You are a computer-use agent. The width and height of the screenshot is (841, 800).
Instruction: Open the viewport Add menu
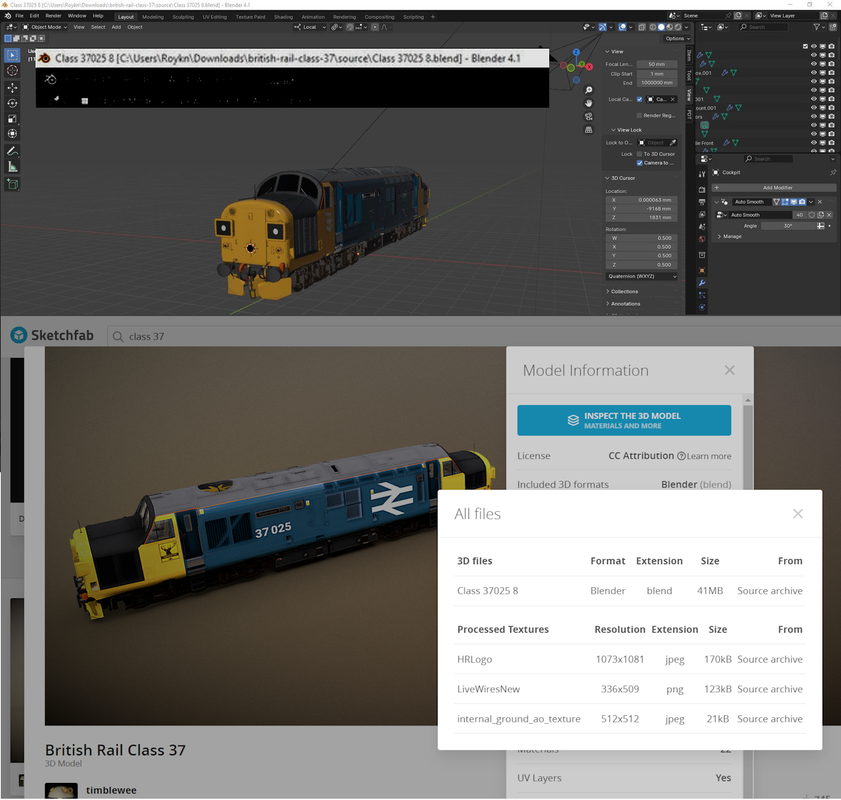coord(116,27)
